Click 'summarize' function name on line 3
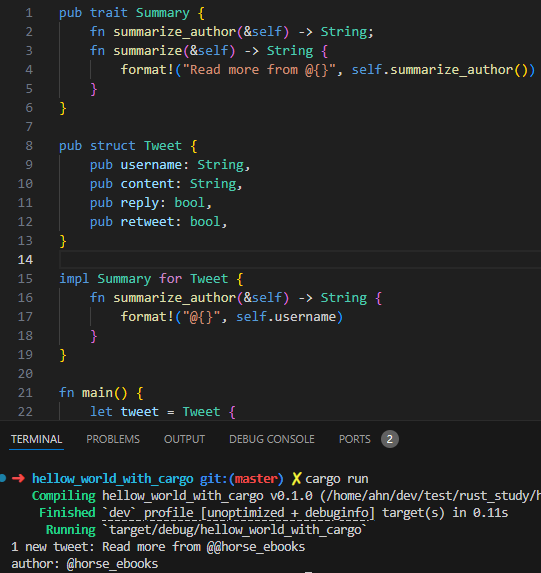 pos(148,51)
